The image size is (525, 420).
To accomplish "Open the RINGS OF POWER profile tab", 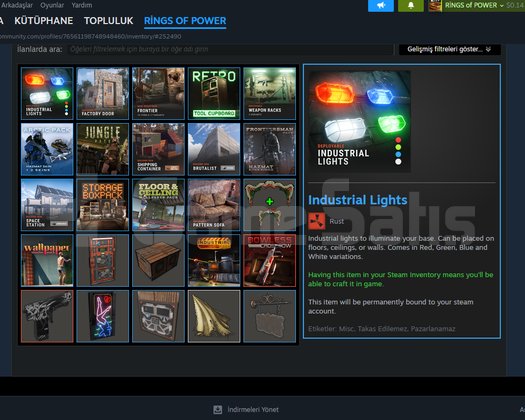I will [185, 21].
